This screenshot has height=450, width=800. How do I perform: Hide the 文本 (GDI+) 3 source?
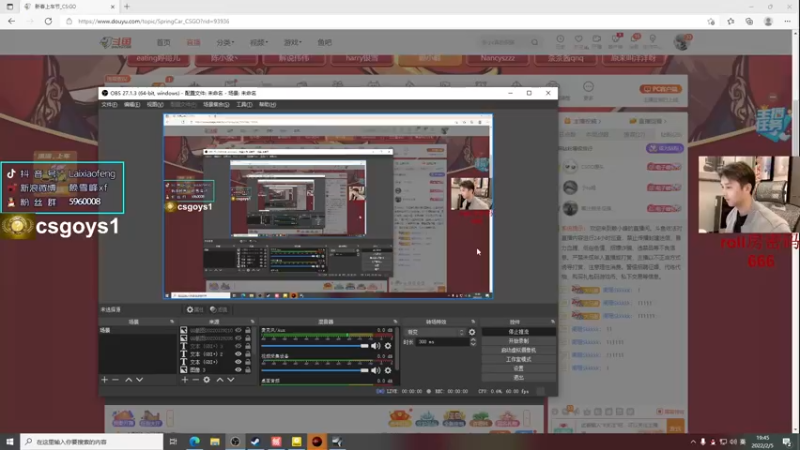click(238, 346)
